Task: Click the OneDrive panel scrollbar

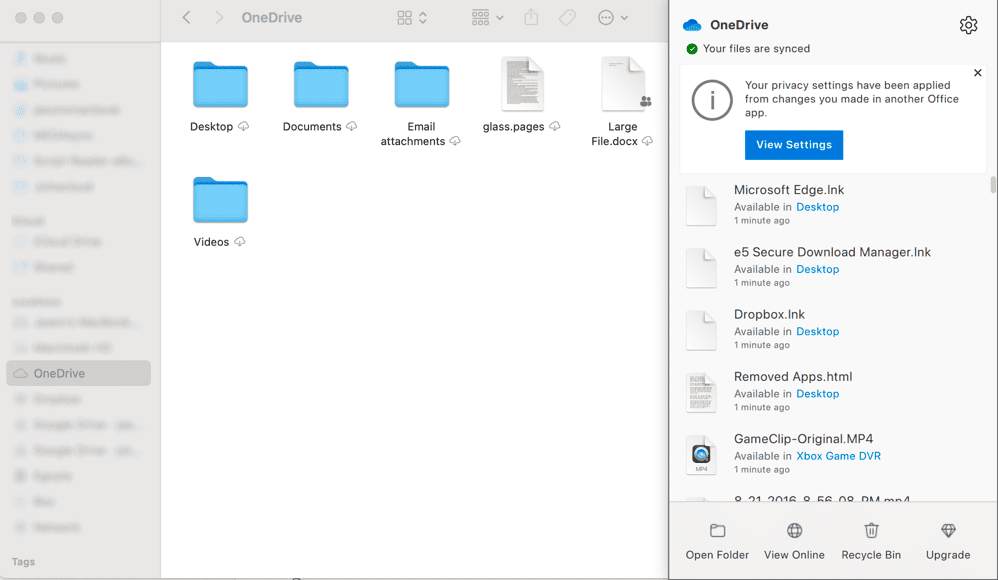Action: (x=993, y=185)
